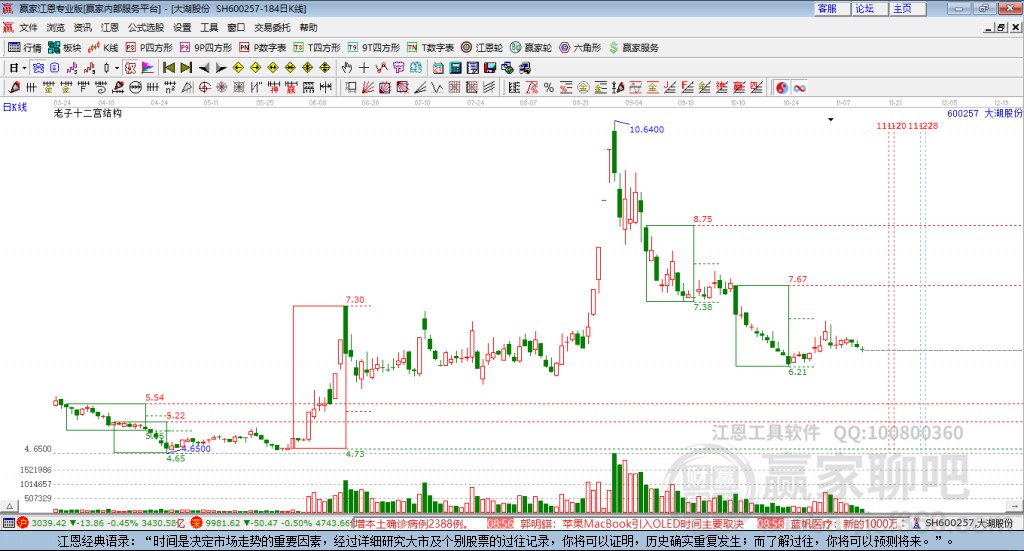Viewport: 1024px width, 551px height.
Task: Toggle the highlighted blue overlay chart button
Action: coord(39,68)
